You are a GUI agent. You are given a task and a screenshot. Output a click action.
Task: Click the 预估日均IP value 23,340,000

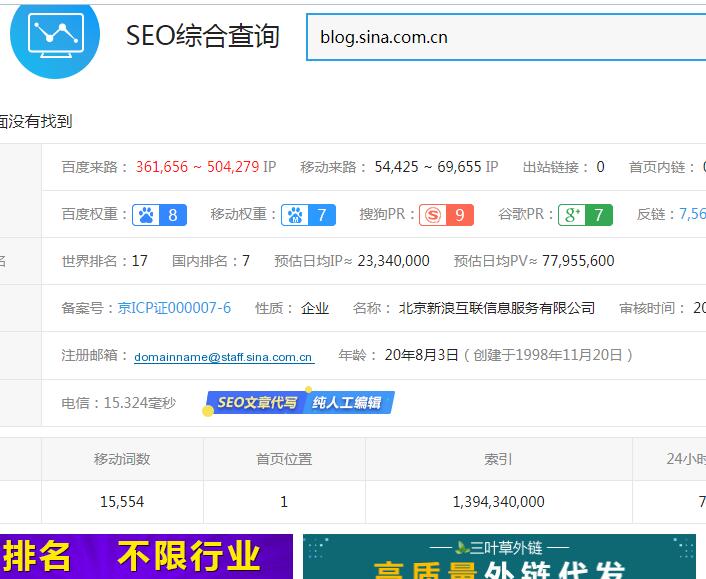(394, 261)
